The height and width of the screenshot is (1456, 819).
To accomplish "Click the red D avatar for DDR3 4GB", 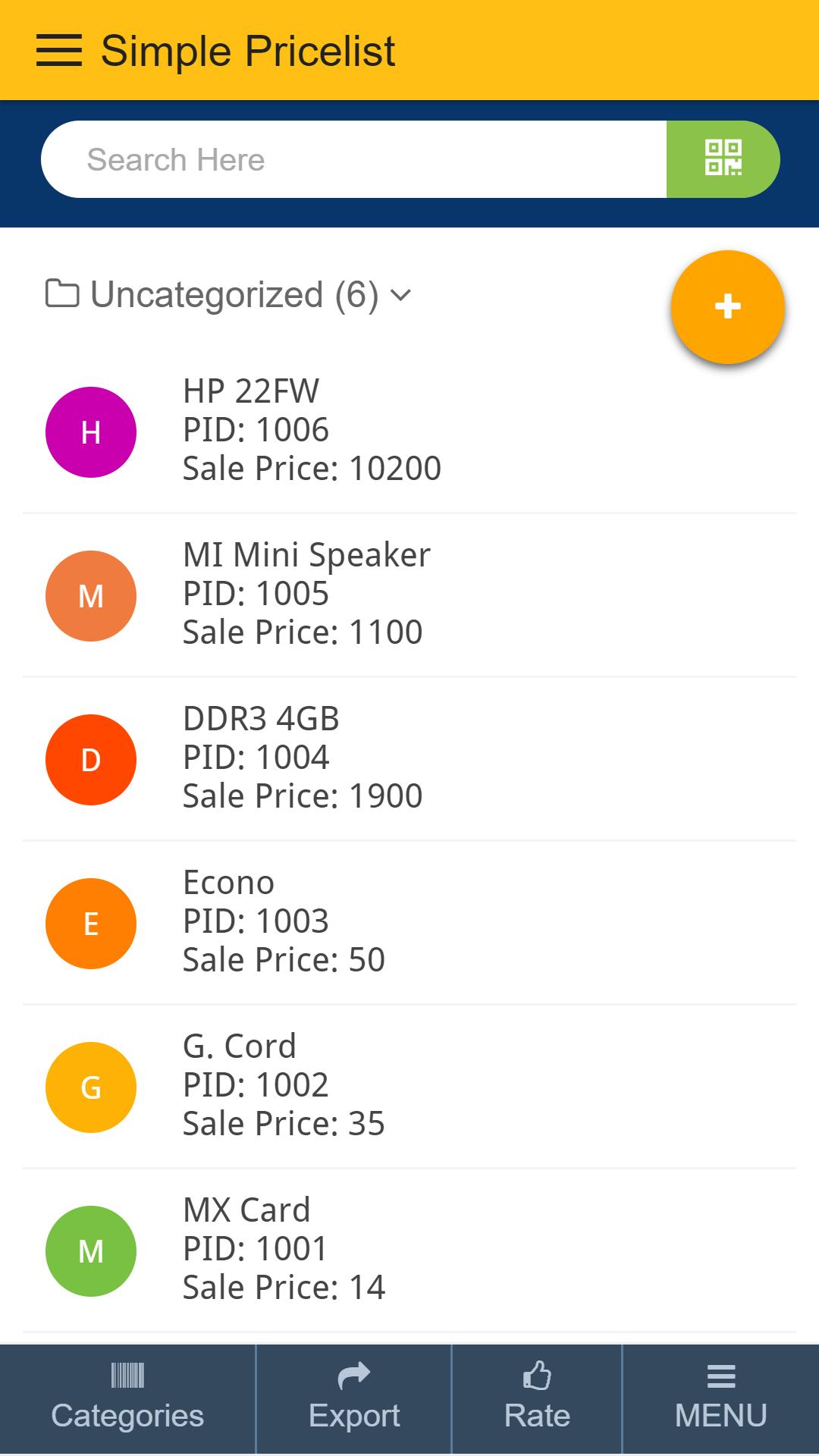I will [91, 760].
